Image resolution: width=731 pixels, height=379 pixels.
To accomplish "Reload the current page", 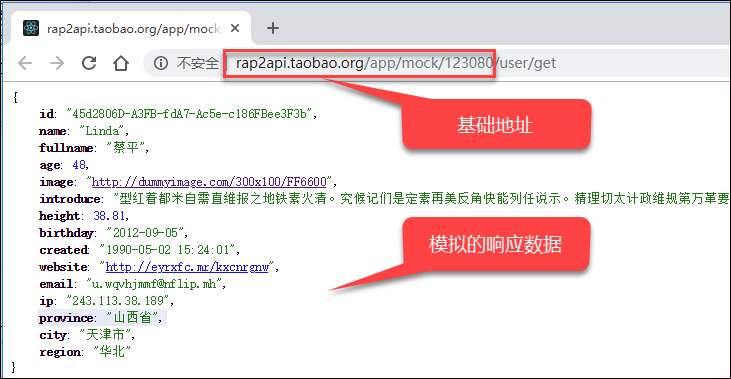I will tap(89, 63).
